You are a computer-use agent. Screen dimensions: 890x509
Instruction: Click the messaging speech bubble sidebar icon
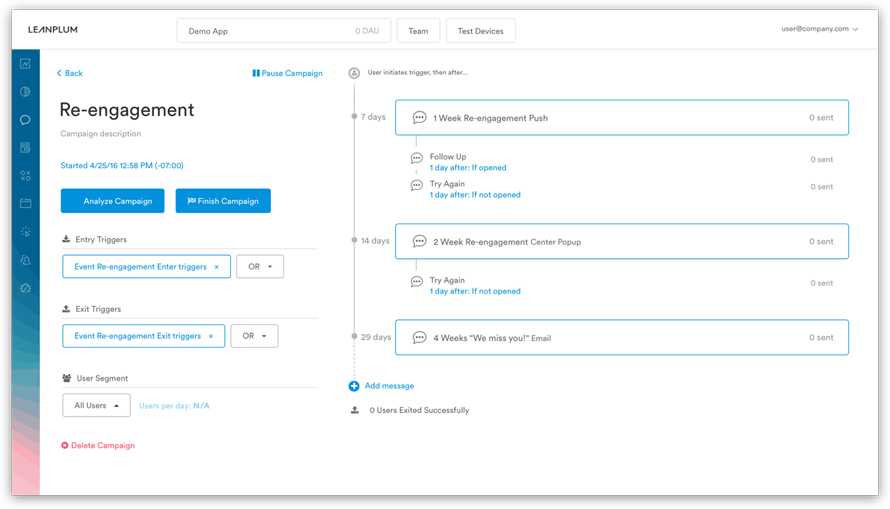tap(25, 120)
